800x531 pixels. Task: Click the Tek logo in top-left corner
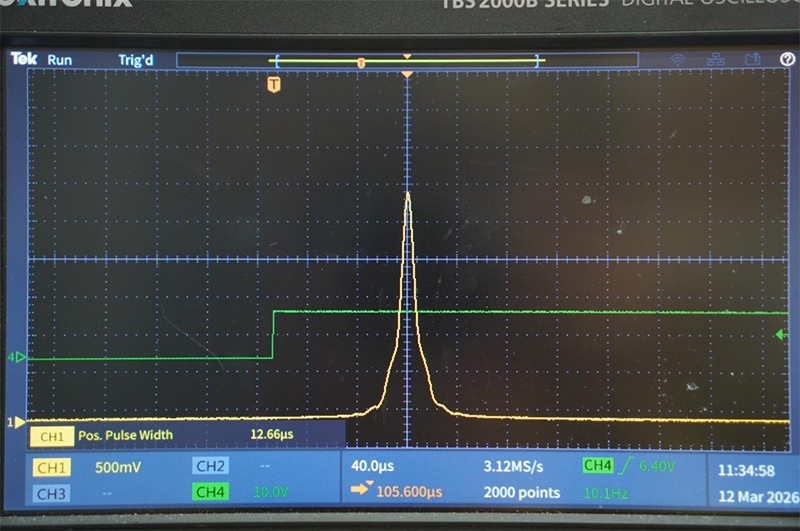[24, 60]
